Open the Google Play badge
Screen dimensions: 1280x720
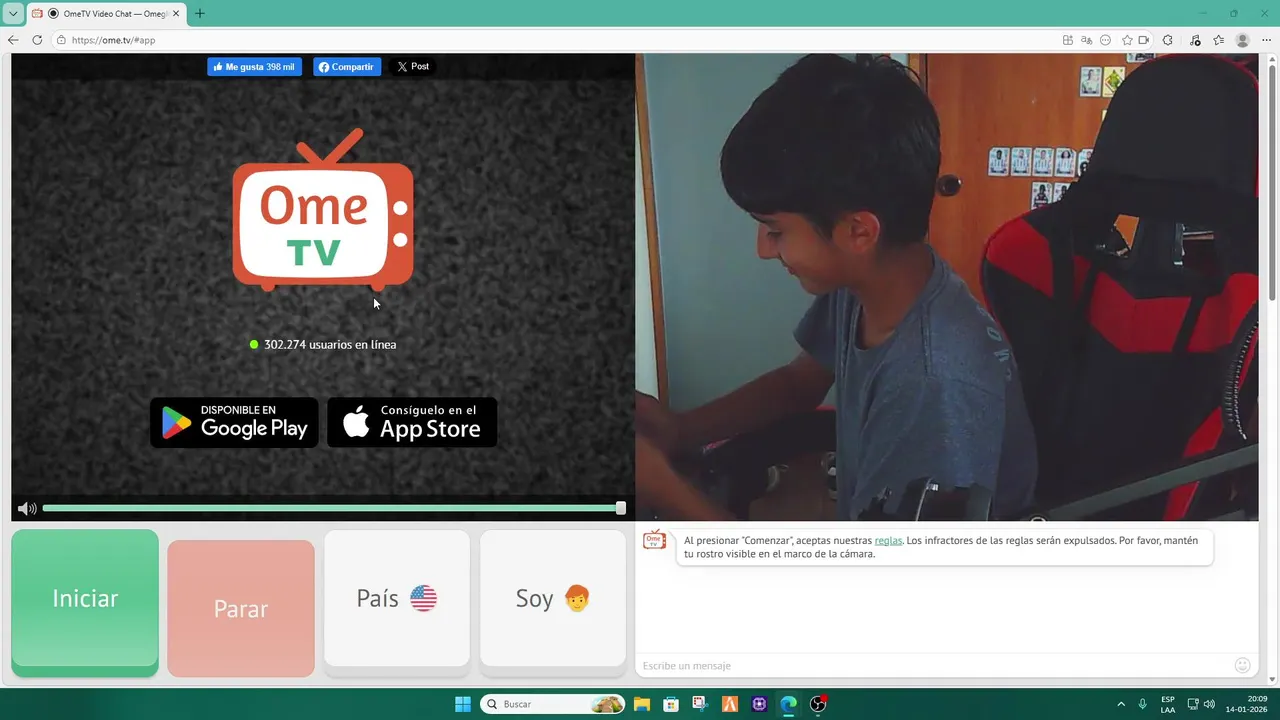(x=234, y=422)
